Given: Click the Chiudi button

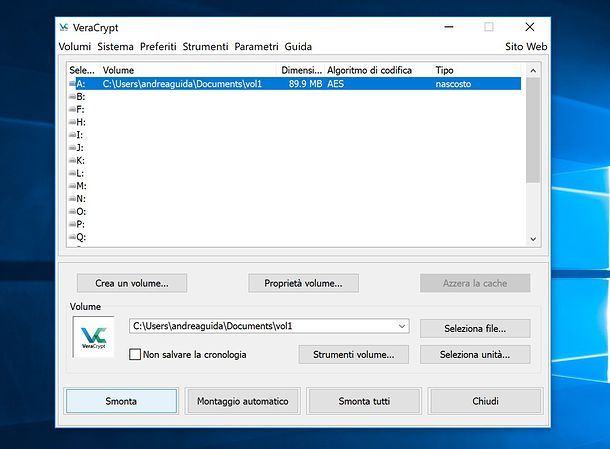Looking at the screenshot, I should pos(486,401).
